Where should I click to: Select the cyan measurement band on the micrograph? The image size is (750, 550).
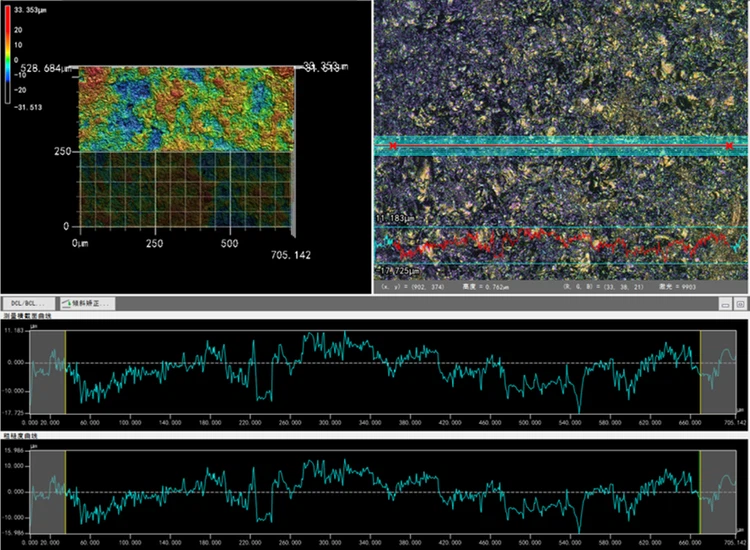[560, 147]
